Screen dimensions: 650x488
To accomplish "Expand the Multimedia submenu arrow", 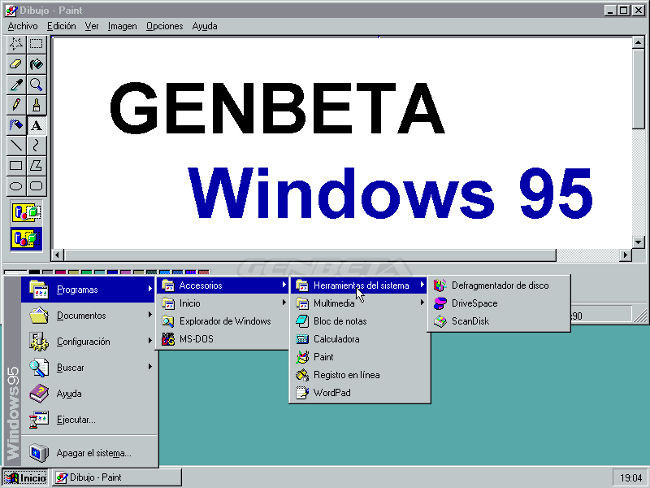I will click(422, 303).
